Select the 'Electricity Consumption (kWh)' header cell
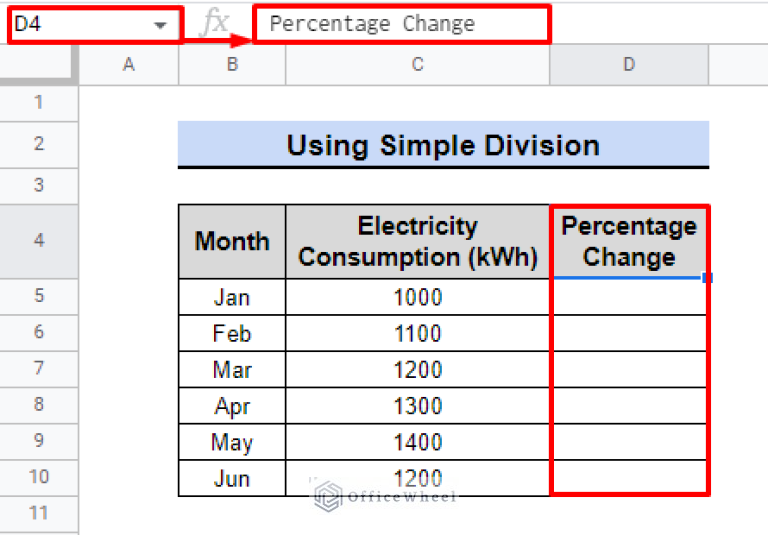This screenshot has height=535, width=768. pyautogui.click(x=418, y=242)
